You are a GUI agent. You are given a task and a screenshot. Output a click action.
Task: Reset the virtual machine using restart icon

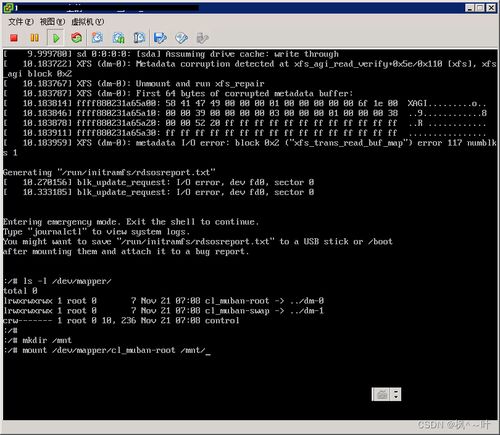point(76,38)
